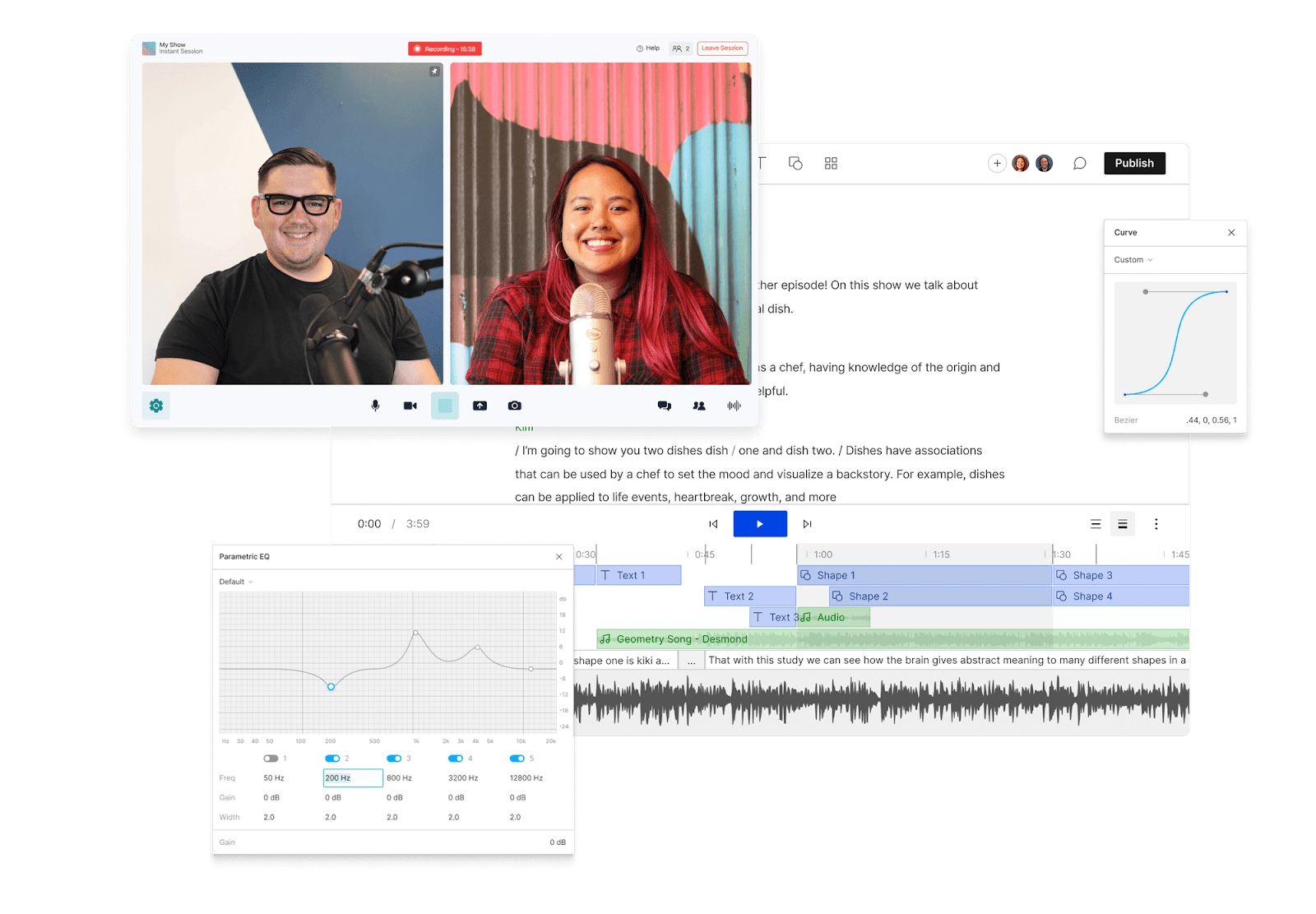Click the Publish button

[x=1134, y=163]
